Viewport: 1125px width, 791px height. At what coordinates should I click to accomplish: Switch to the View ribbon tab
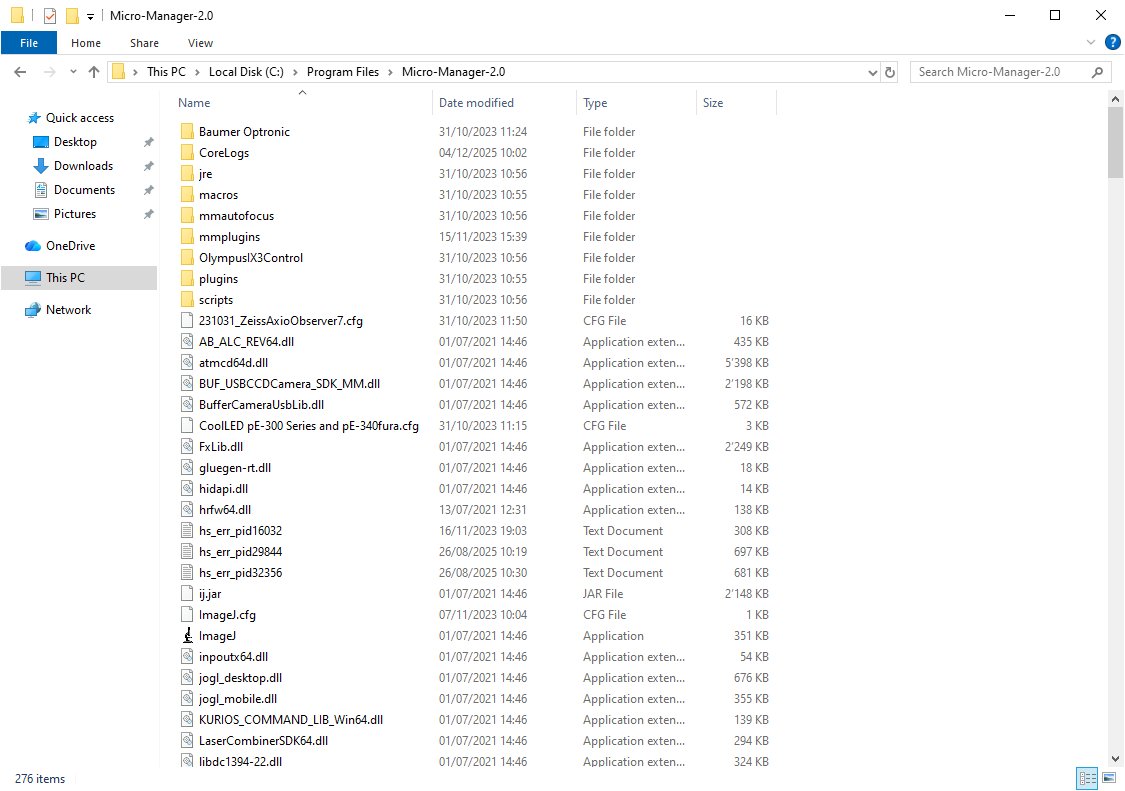[x=200, y=43]
